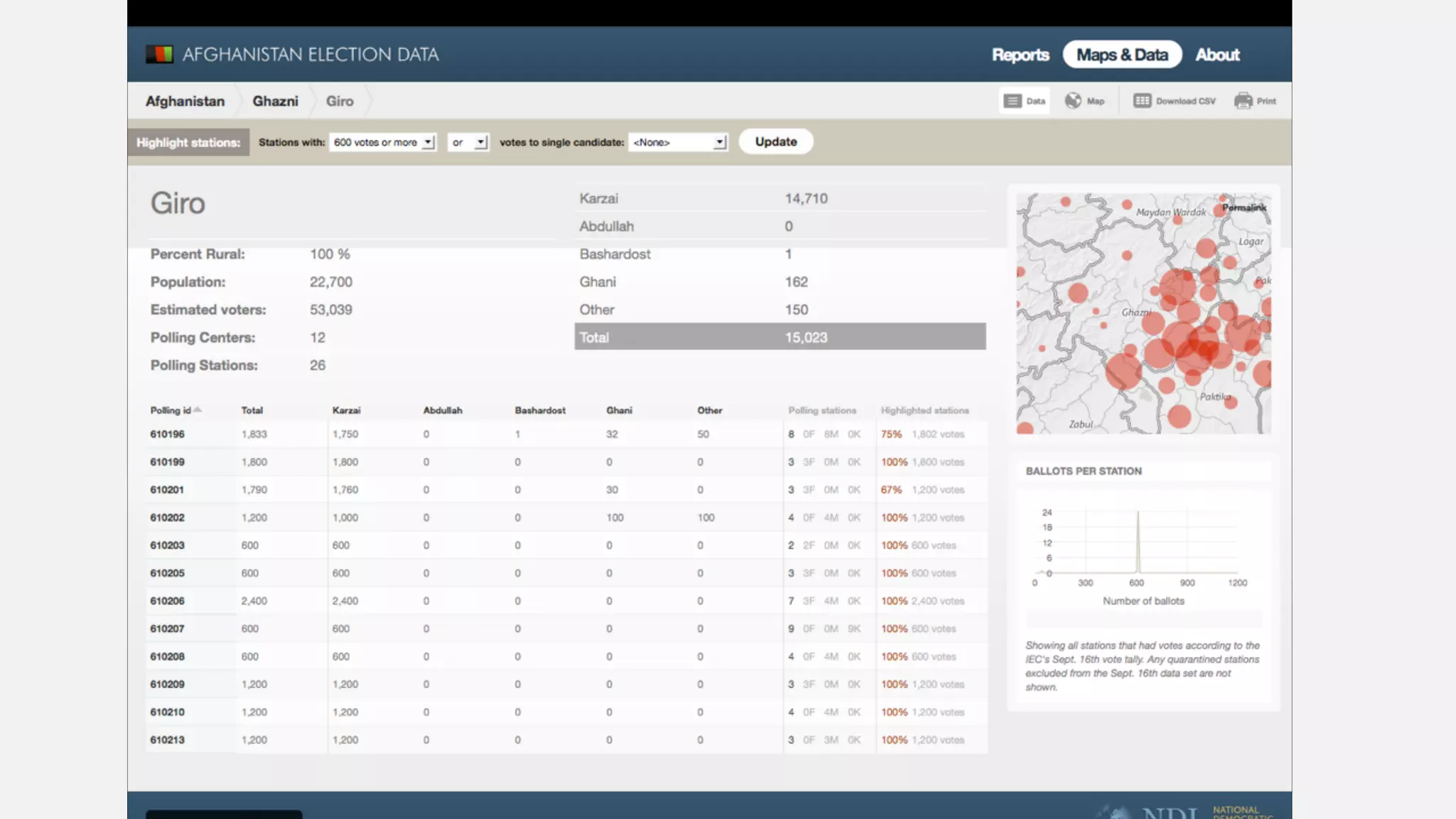The width and height of the screenshot is (1456, 819).
Task: Go to Ghazni breadcrumb link
Action: coord(275,101)
